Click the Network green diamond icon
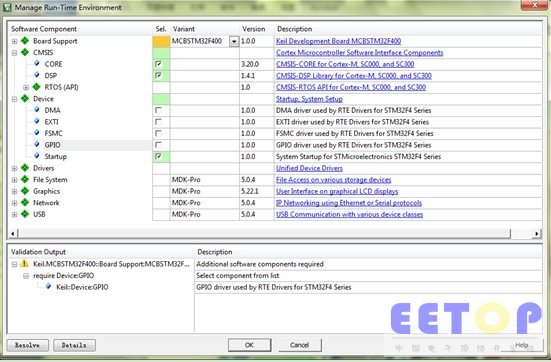Viewport: 551px width, 362px height. [25, 202]
